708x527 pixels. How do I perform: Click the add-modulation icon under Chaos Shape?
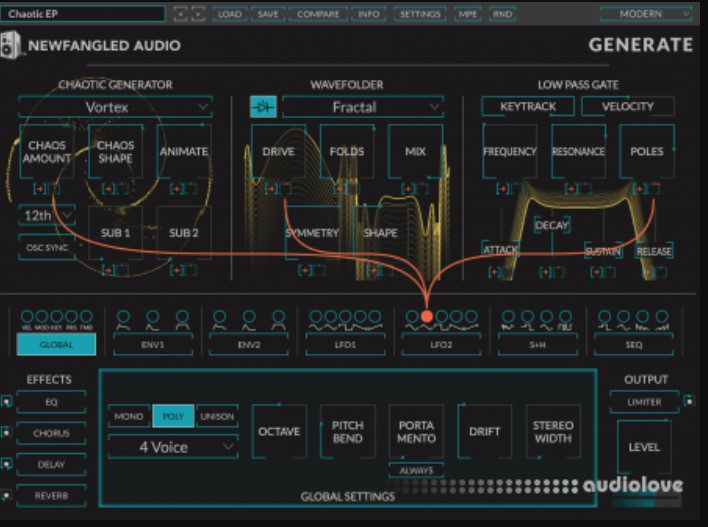[x=108, y=189]
